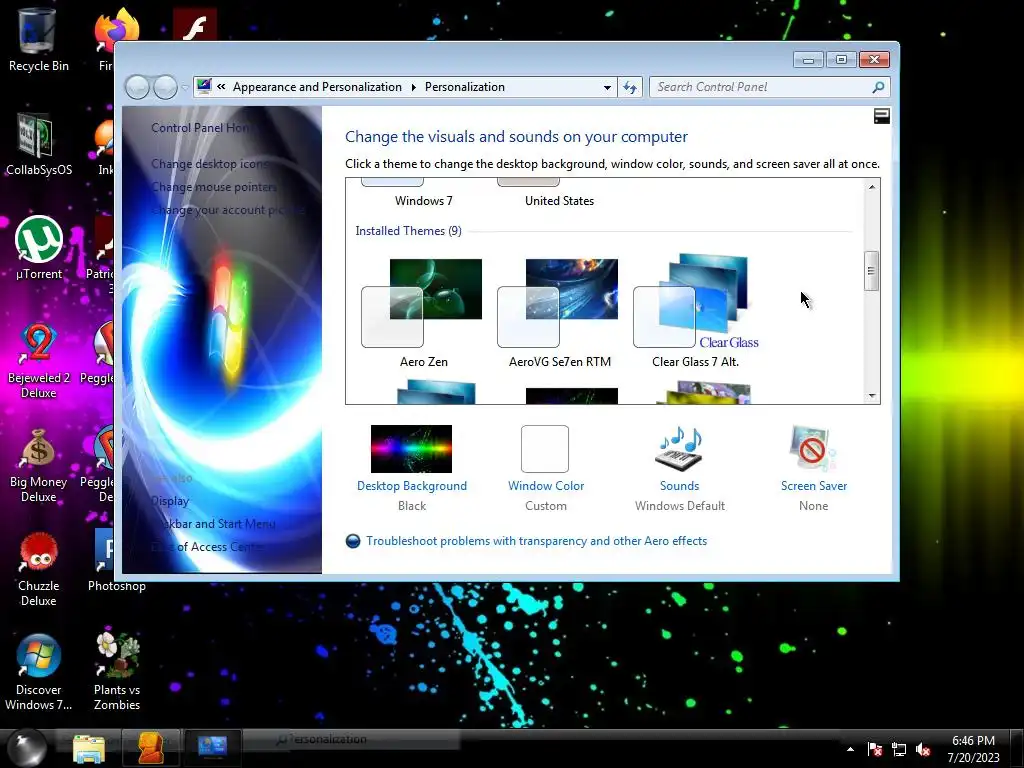The width and height of the screenshot is (1024, 768).
Task: Click the Control Panel address bar icon
Action: tap(204, 86)
